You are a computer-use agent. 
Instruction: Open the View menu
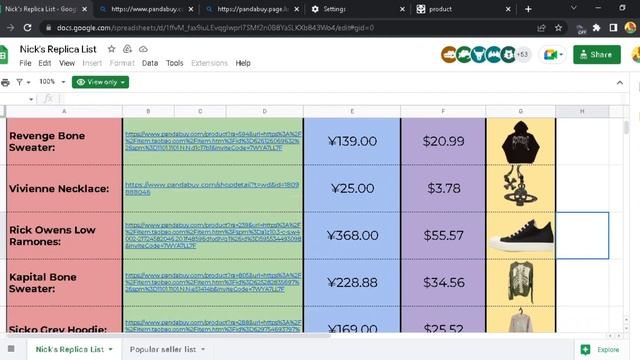tap(67, 63)
